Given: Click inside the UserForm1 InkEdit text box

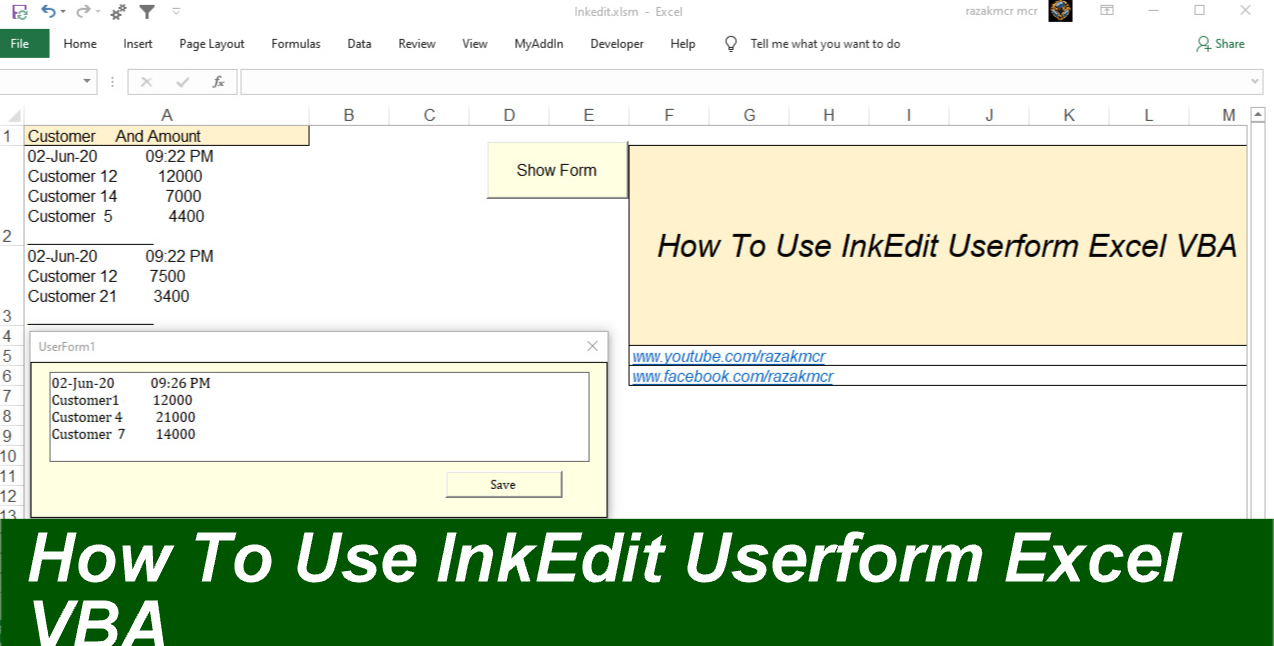Looking at the screenshot, I should [319, 417].
